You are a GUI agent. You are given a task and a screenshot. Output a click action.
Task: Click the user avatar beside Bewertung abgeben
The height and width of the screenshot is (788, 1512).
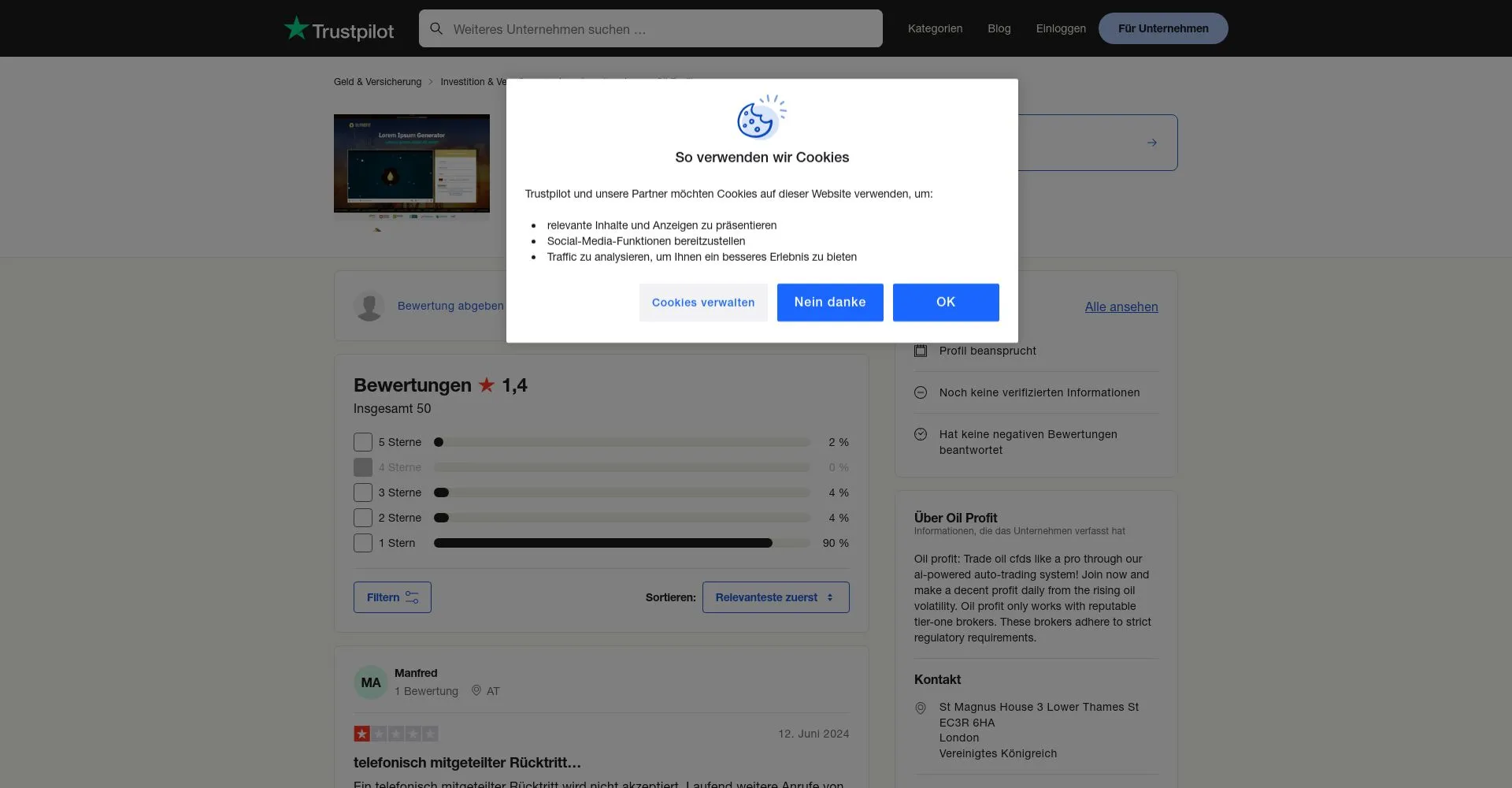tap(369, 306)
